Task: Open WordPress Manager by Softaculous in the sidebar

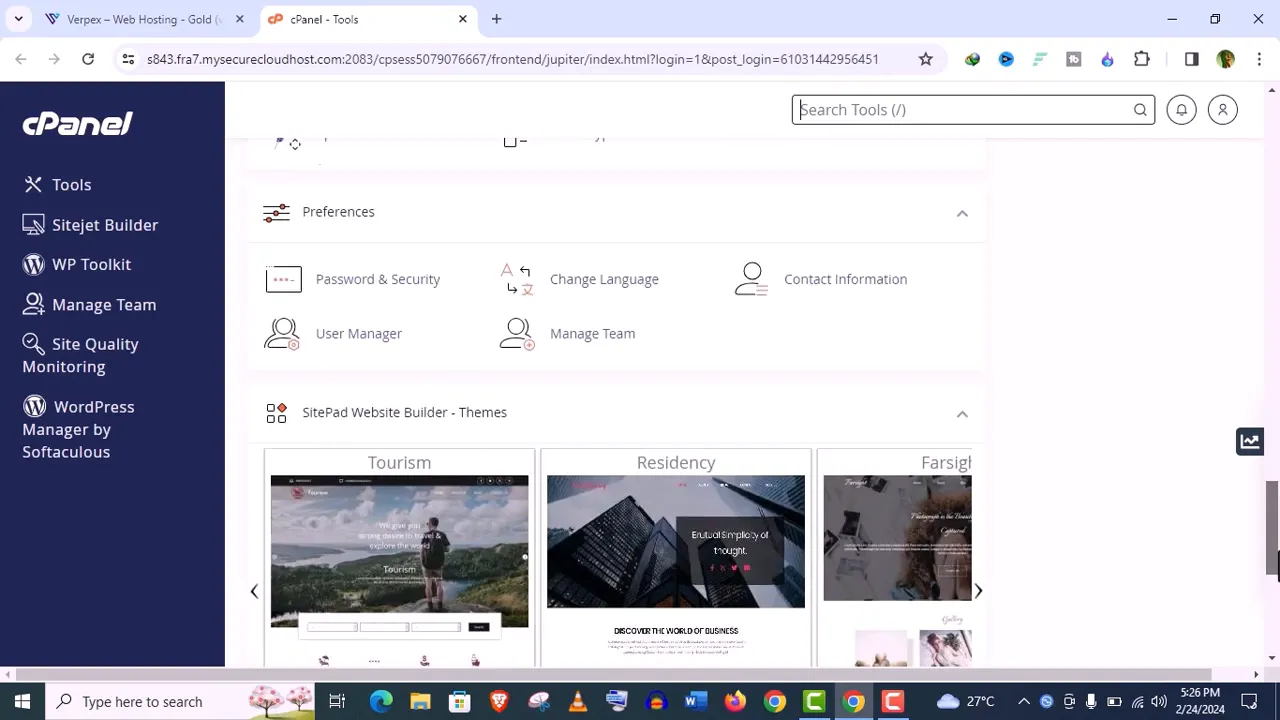Action: point(79,429)
